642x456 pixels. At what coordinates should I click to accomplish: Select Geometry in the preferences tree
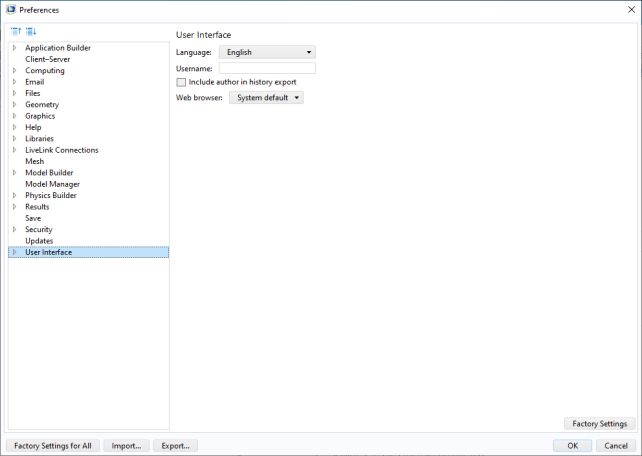point(42,104)
